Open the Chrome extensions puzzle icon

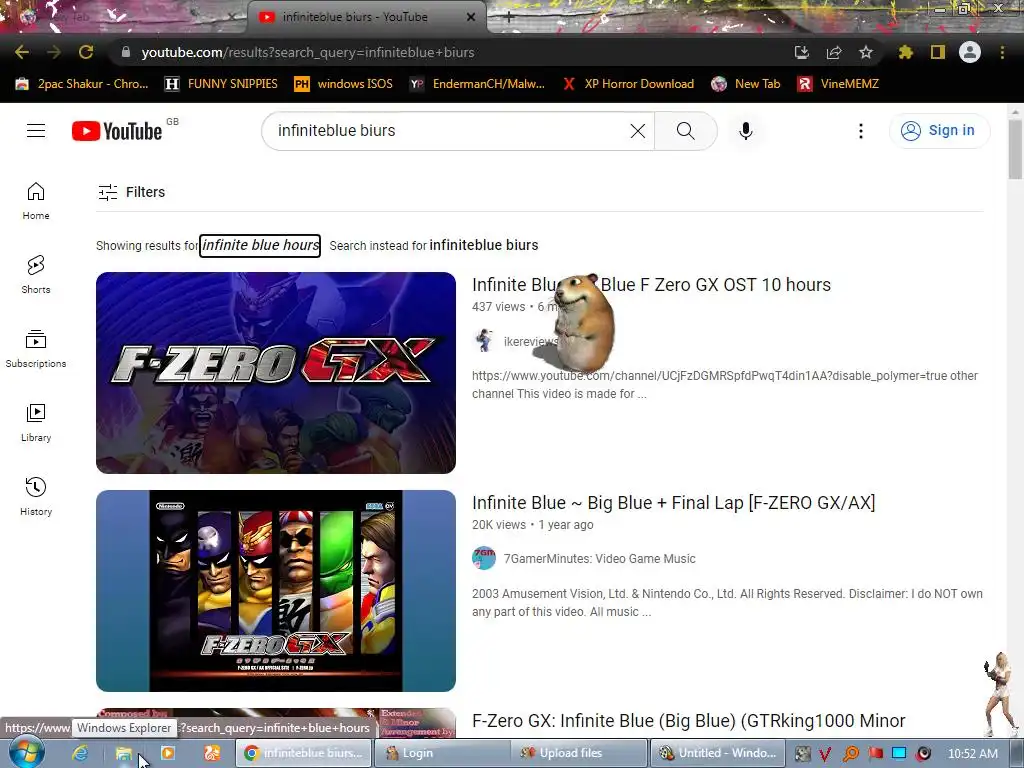point(906,52)
